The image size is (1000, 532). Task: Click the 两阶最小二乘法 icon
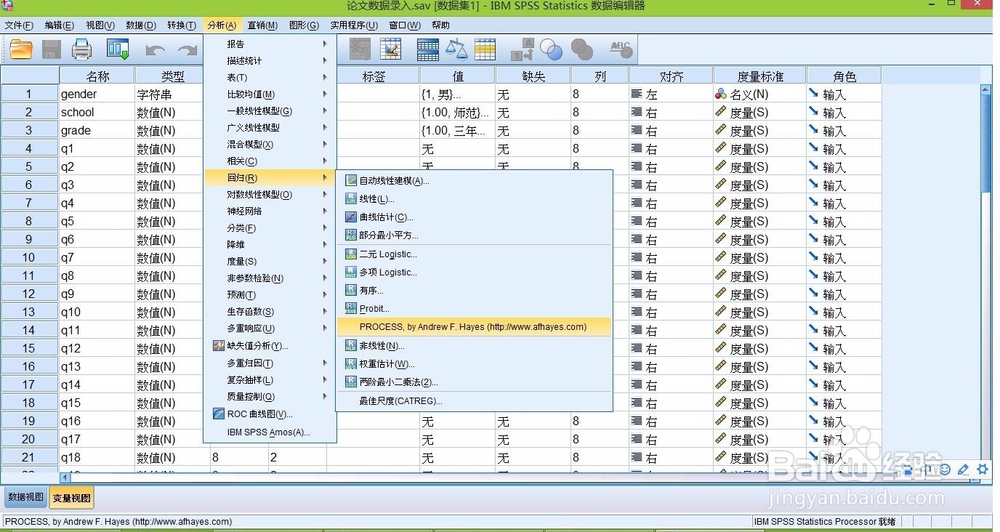pyautogui.click(x=350, y=382)
